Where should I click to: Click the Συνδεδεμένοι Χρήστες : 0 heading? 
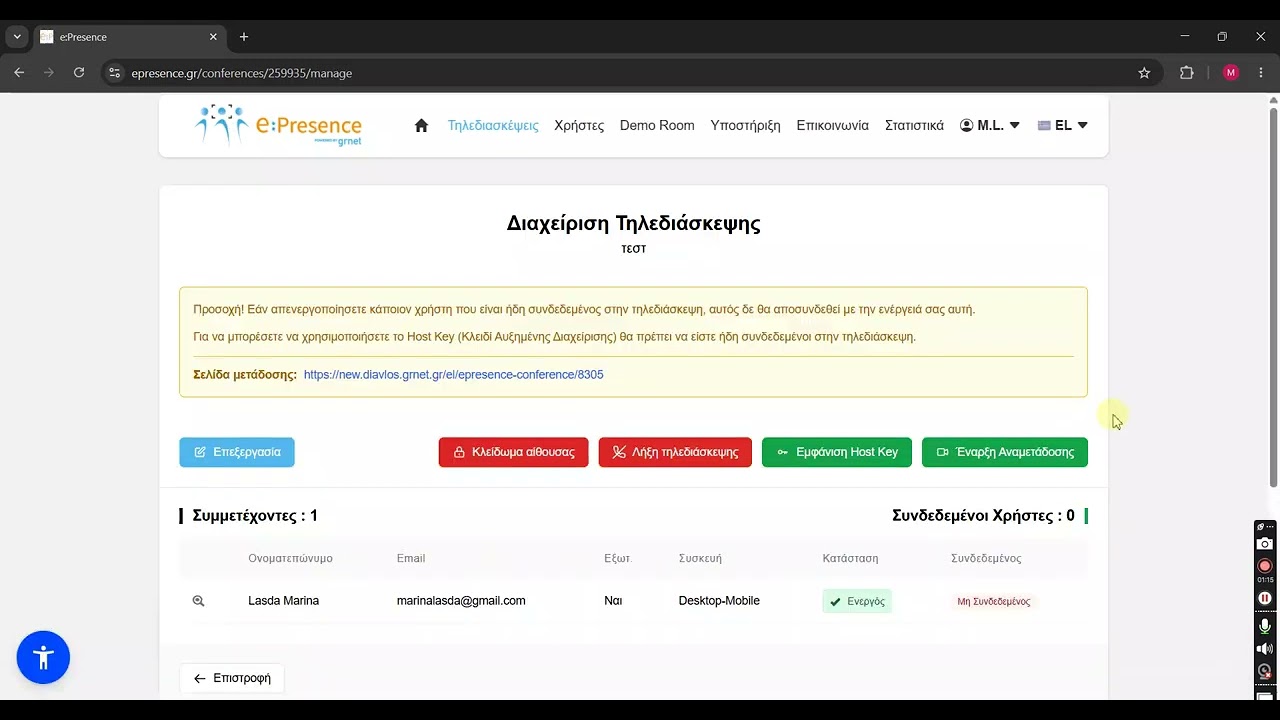coord(983,516)
